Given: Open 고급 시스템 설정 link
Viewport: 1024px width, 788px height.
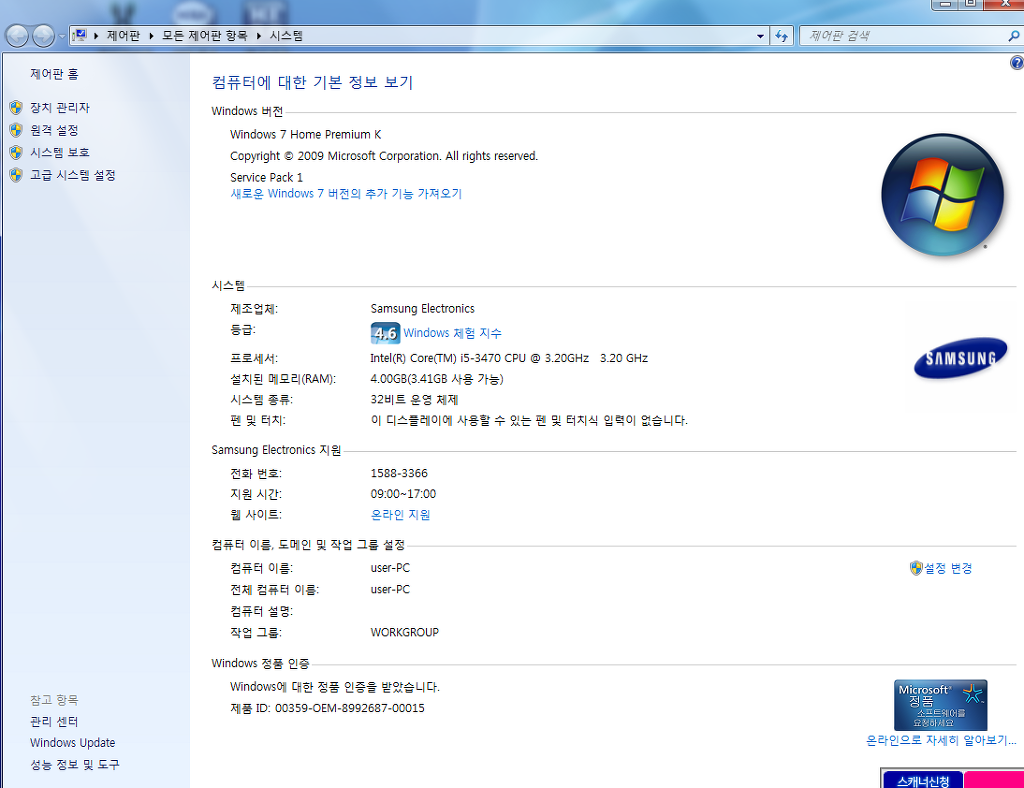Looking at the screenshot, I should (x=72, y=176).
